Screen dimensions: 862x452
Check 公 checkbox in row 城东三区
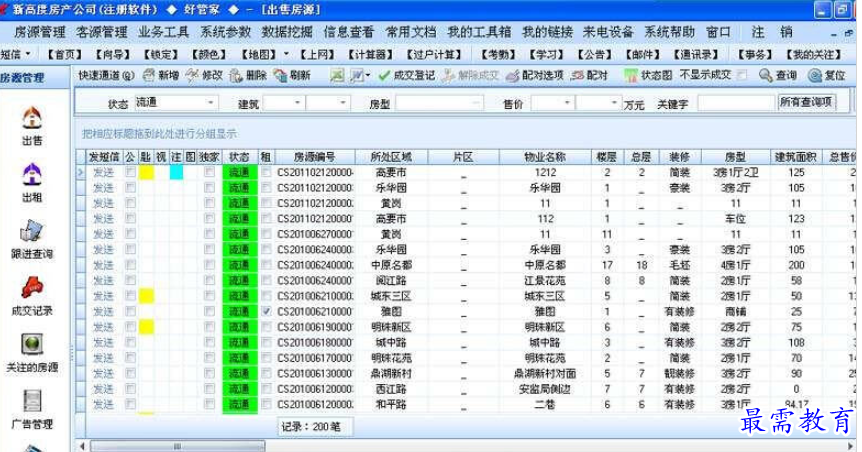(130, 296)
